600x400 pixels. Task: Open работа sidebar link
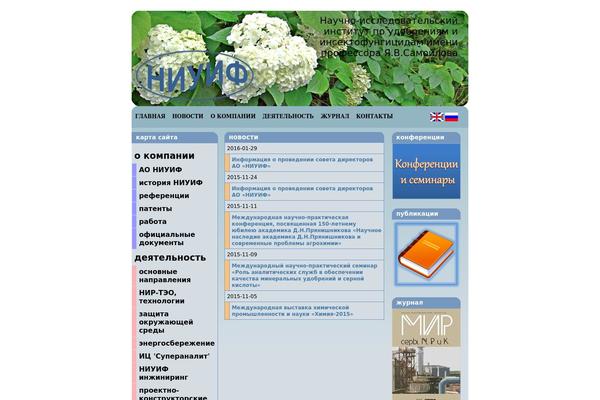click(x=153, y=222)
